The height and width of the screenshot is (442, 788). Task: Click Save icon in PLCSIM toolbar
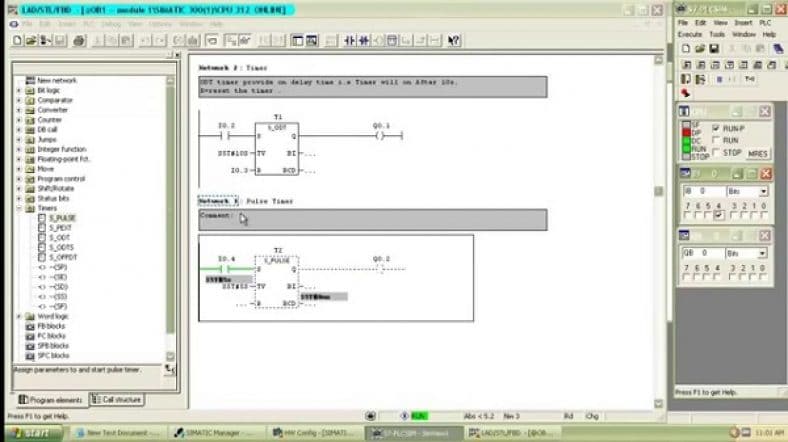point(714,49)
